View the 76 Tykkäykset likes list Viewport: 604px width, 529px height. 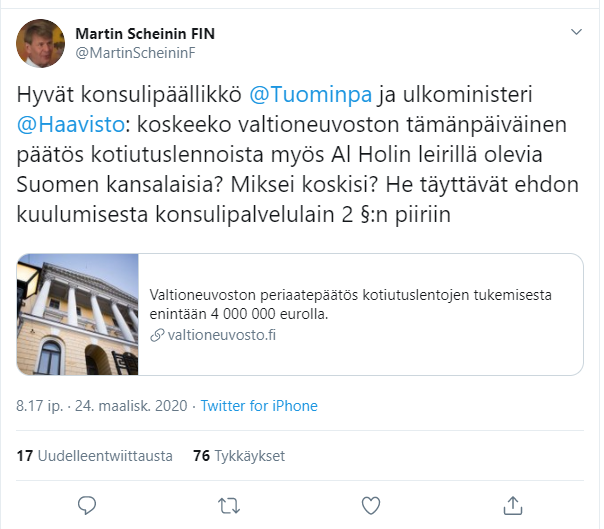point(238,455)
